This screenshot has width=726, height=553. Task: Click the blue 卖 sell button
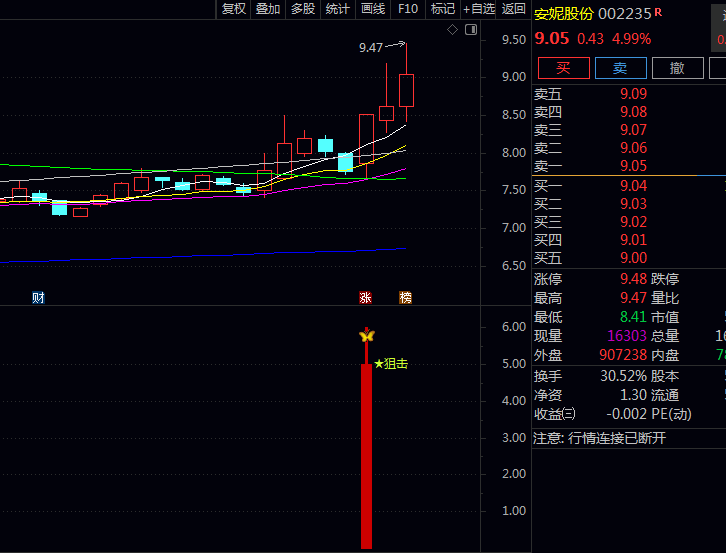pos(620,68)
